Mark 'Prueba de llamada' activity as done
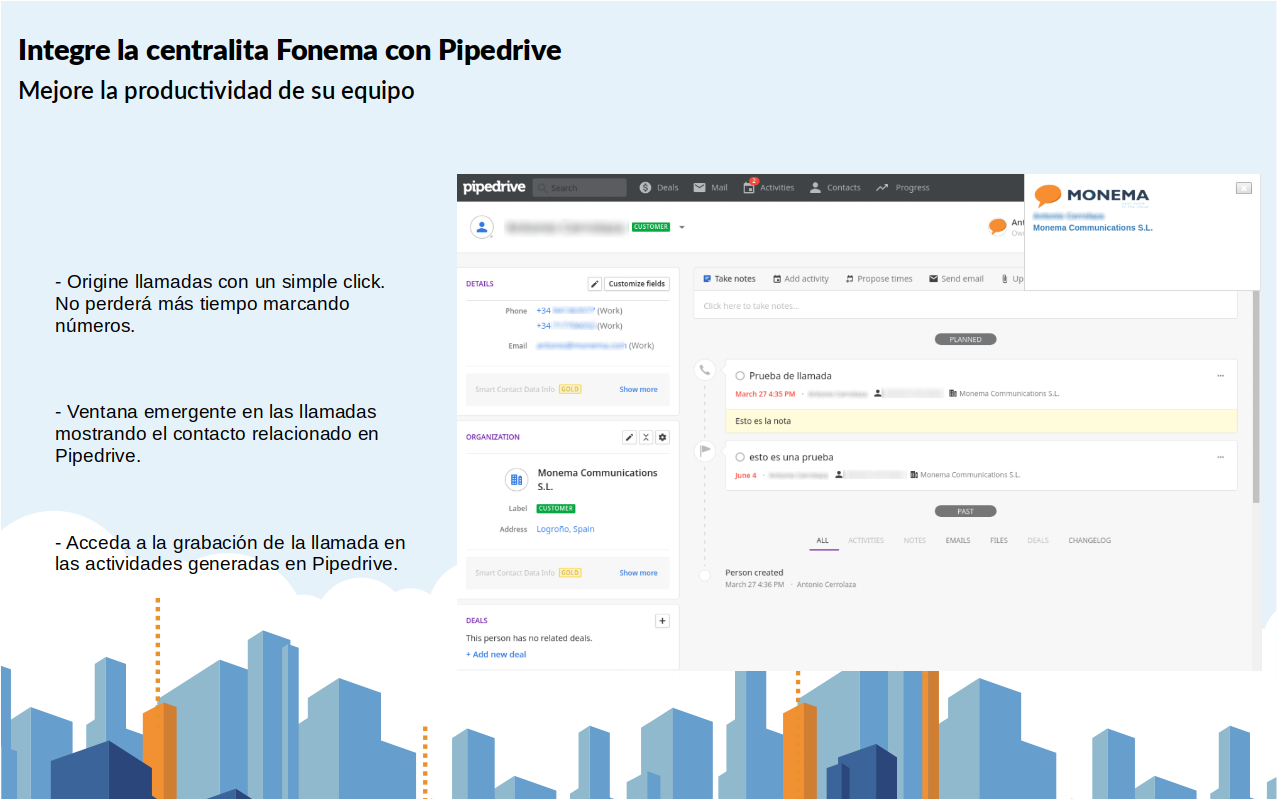1280x800 pixels. (x=740, y=376)
